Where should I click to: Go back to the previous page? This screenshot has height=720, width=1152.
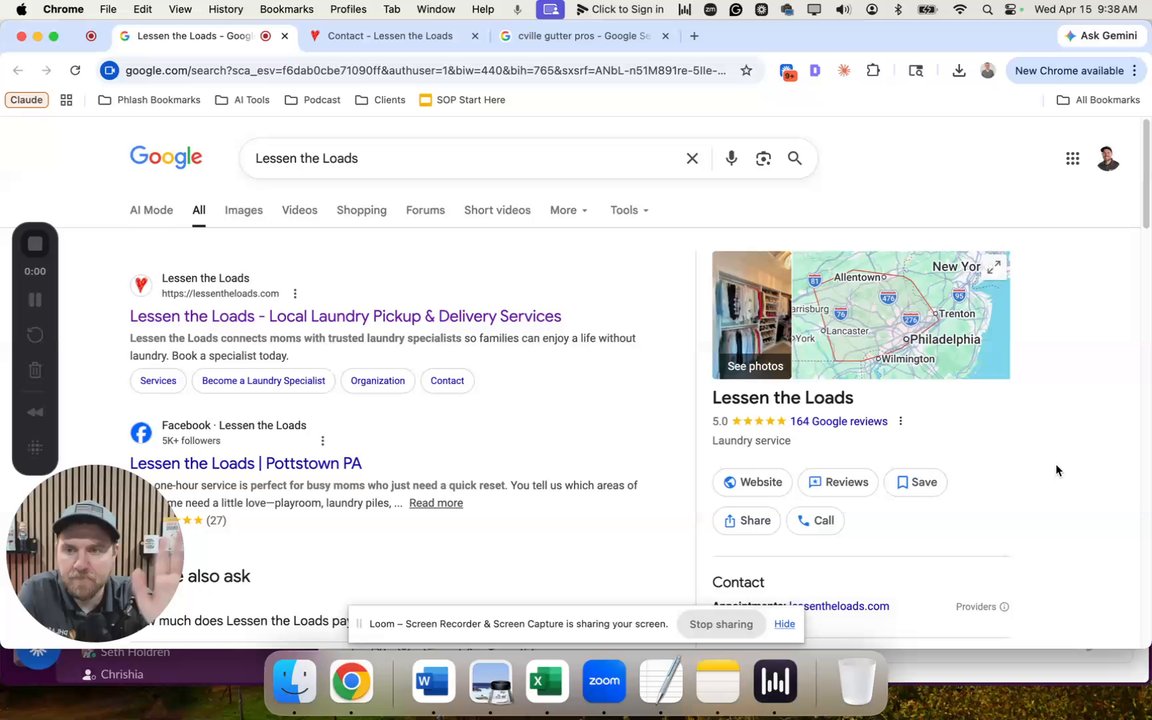click(18, 71)
